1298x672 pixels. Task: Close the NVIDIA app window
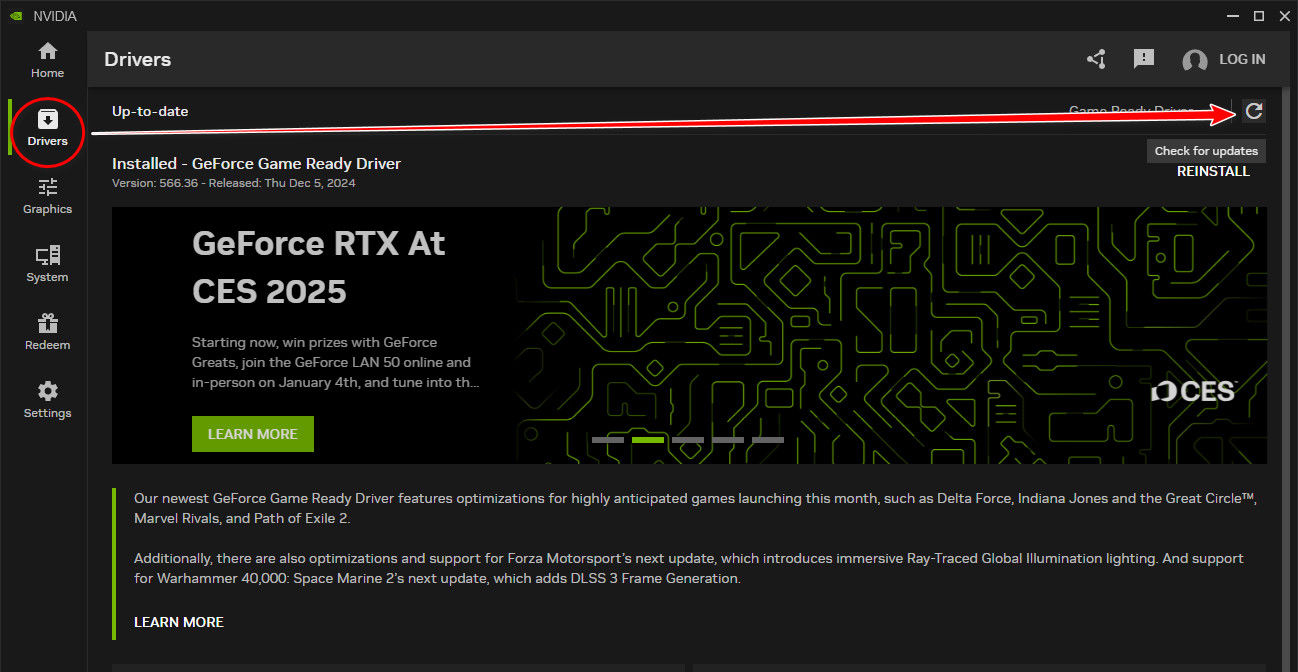point(1285,16)
